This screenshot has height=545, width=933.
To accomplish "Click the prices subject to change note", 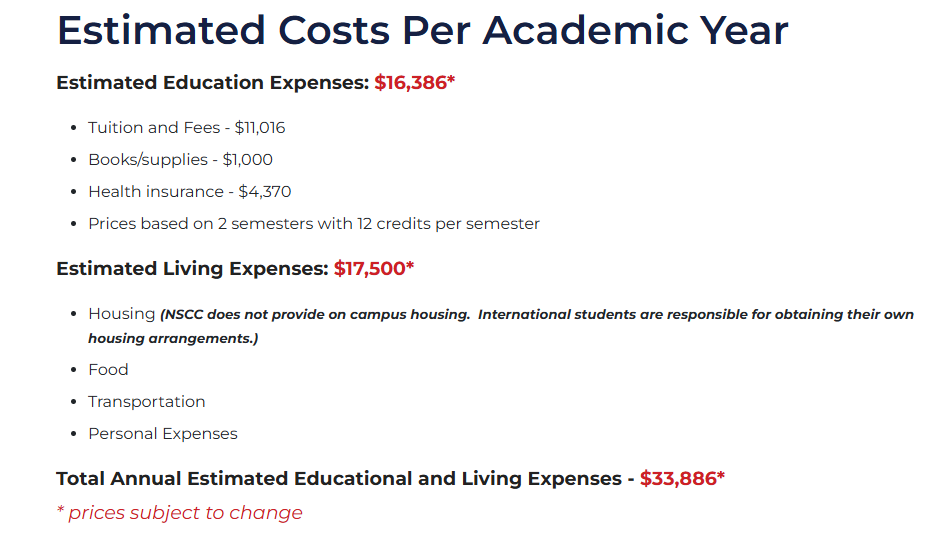I will point(179,513).
